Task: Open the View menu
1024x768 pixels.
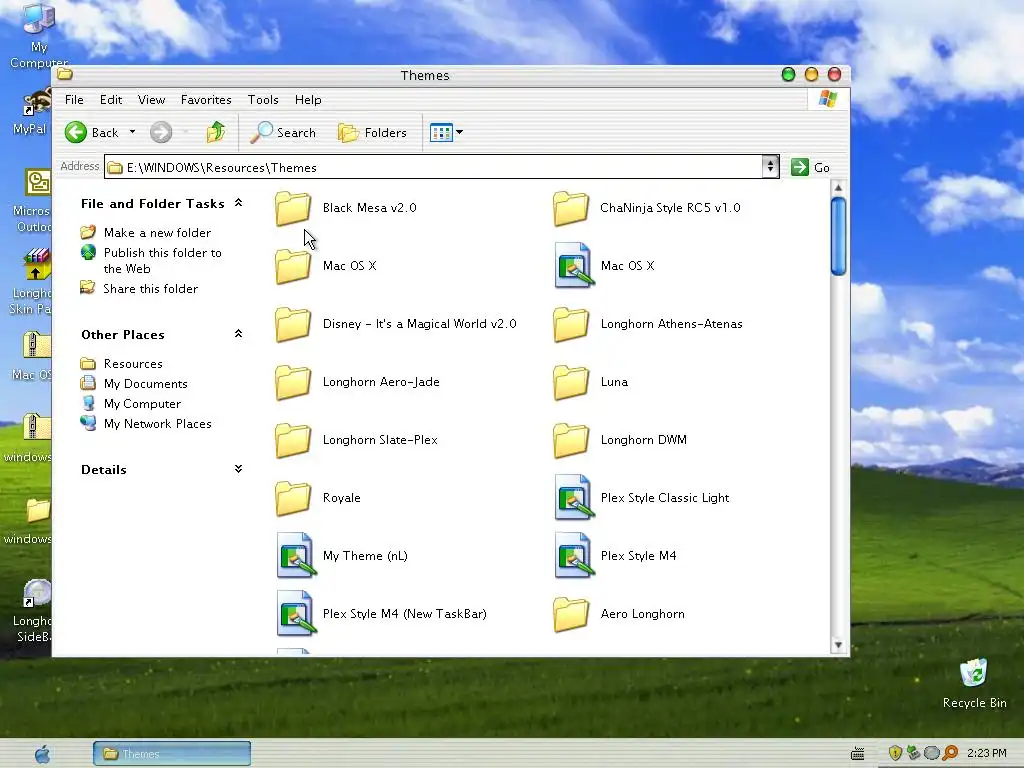Action: click(151, 100)
